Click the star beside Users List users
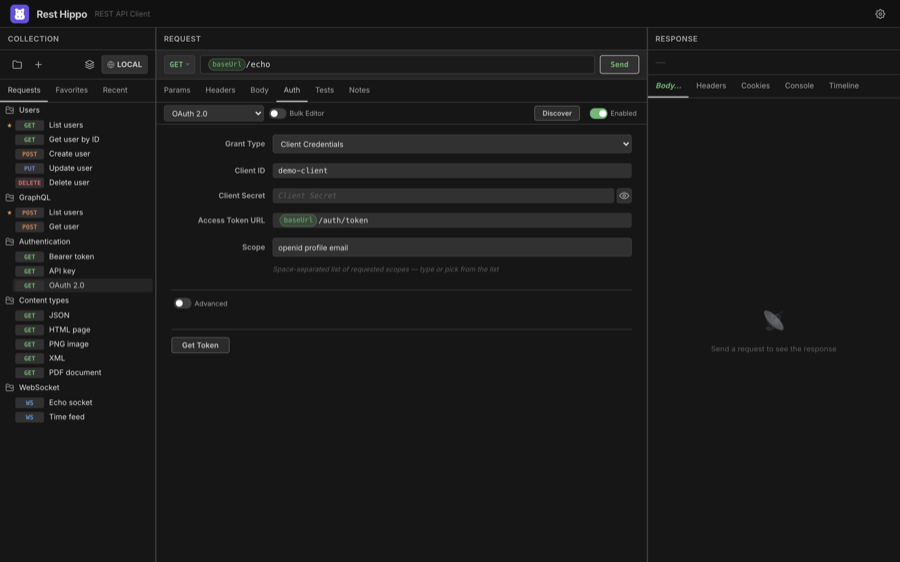 (x=9, y=125)
